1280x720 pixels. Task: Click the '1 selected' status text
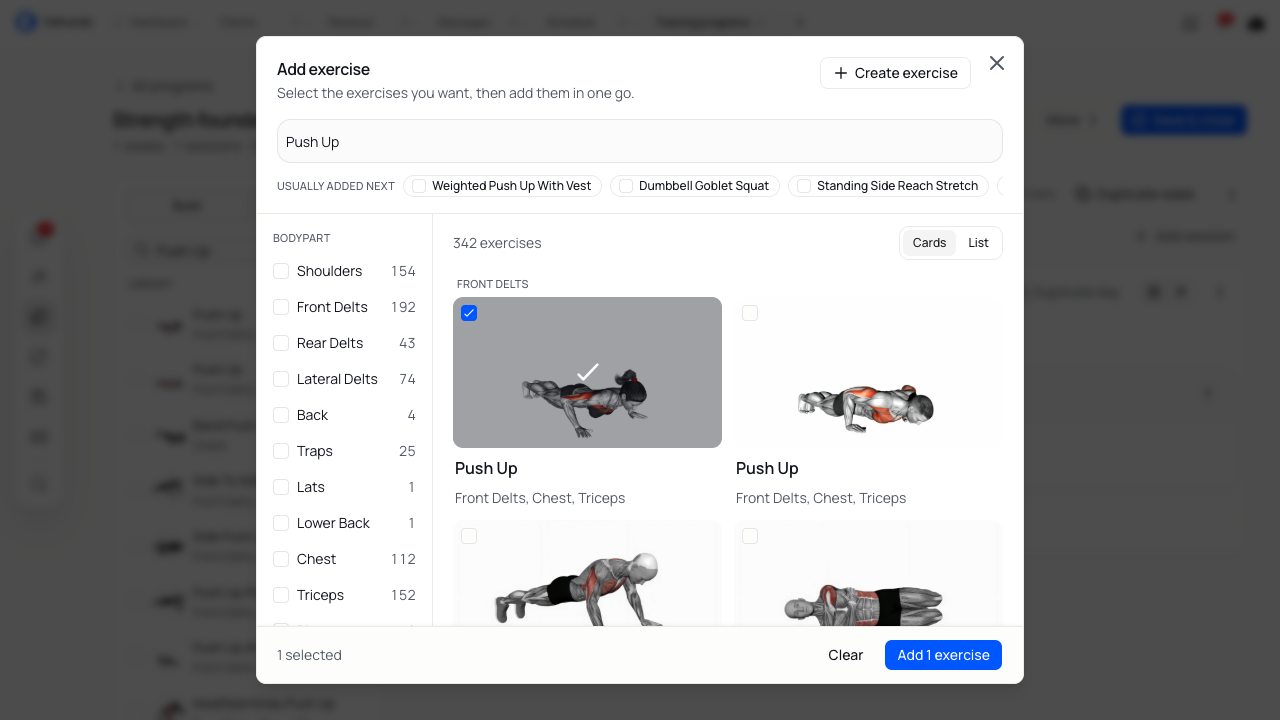(309, 655)
